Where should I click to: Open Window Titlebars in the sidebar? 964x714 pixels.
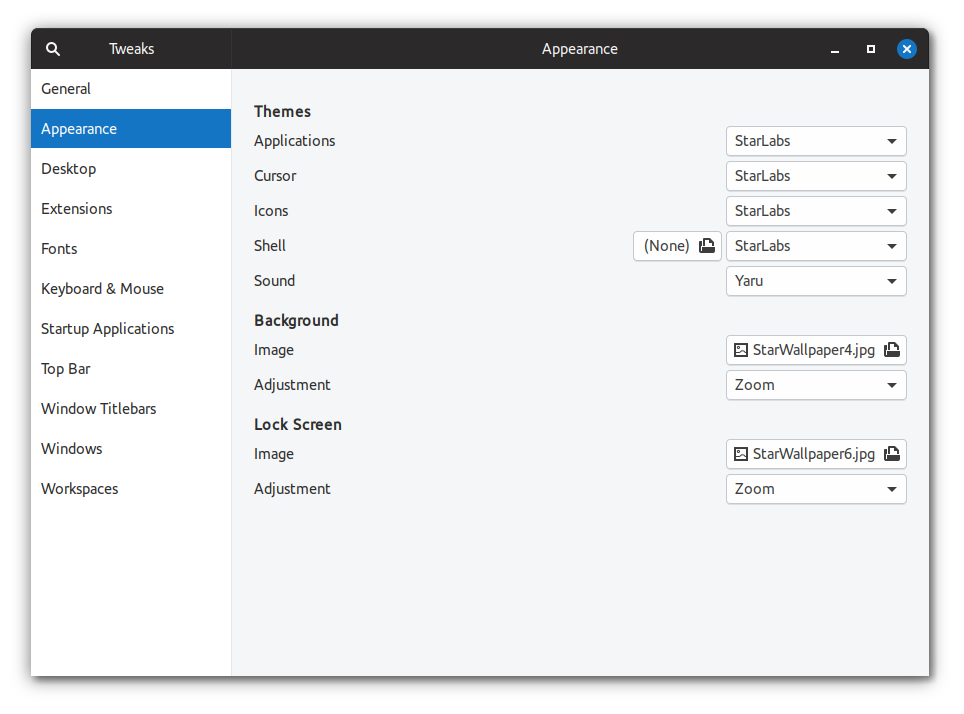click(x=131, y=409)
